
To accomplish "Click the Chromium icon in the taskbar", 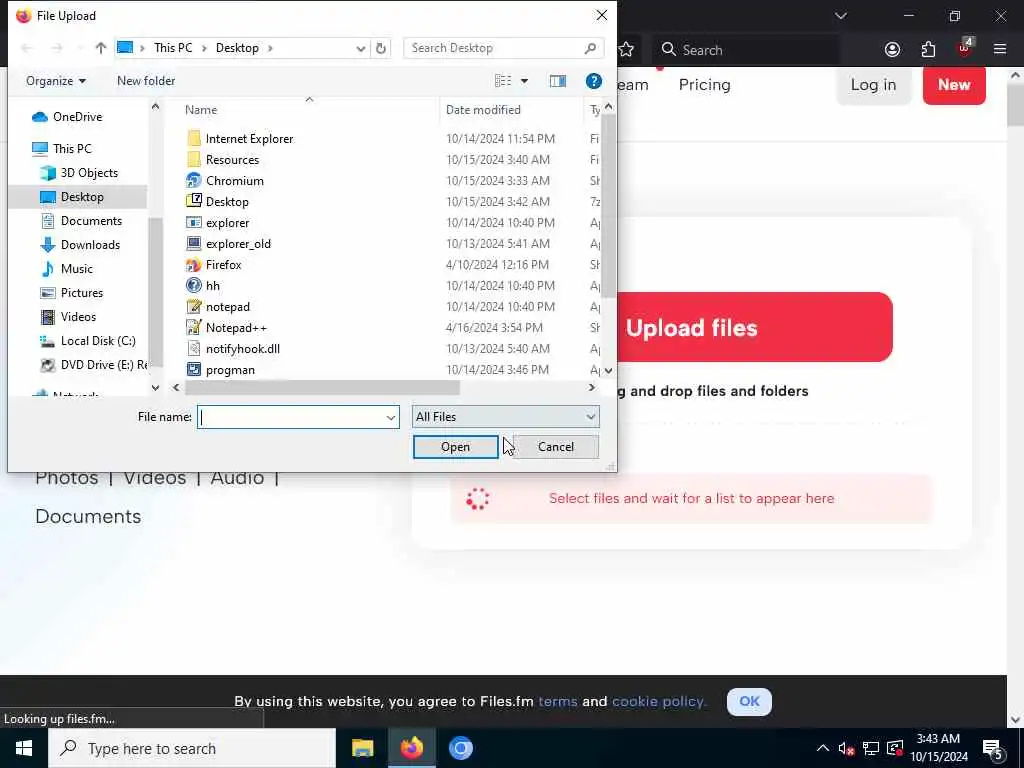I will click(x=460, y=748).
